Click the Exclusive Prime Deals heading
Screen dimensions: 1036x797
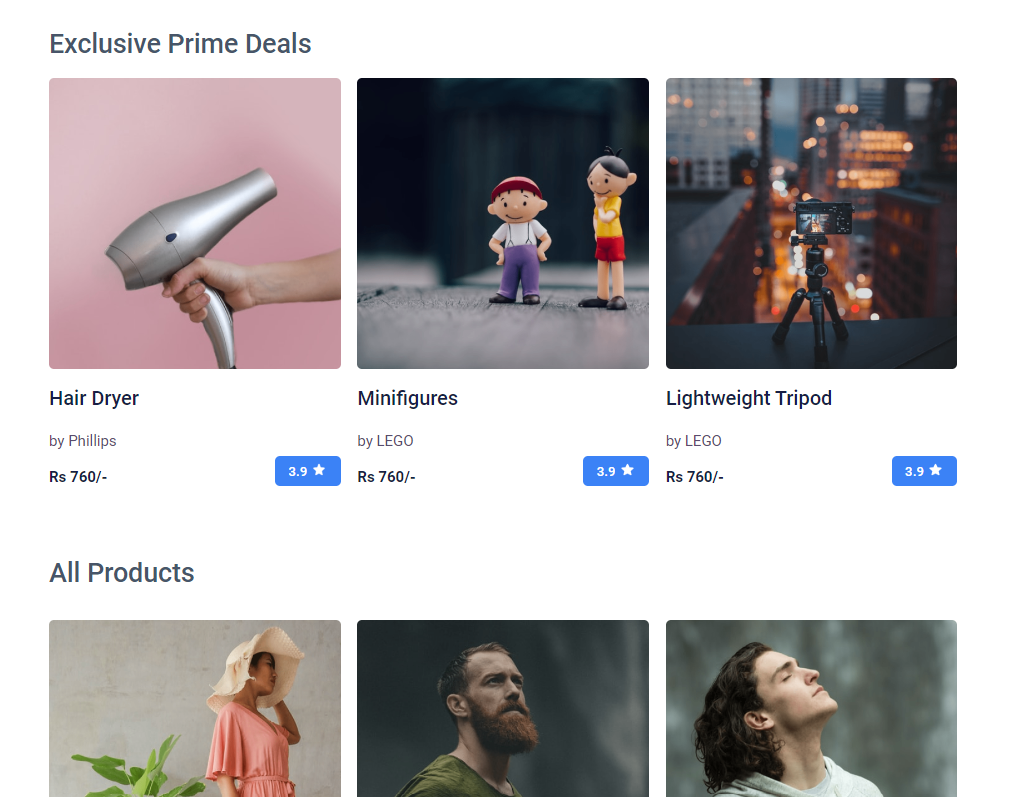pyautogui.click(x=180, y=44)
